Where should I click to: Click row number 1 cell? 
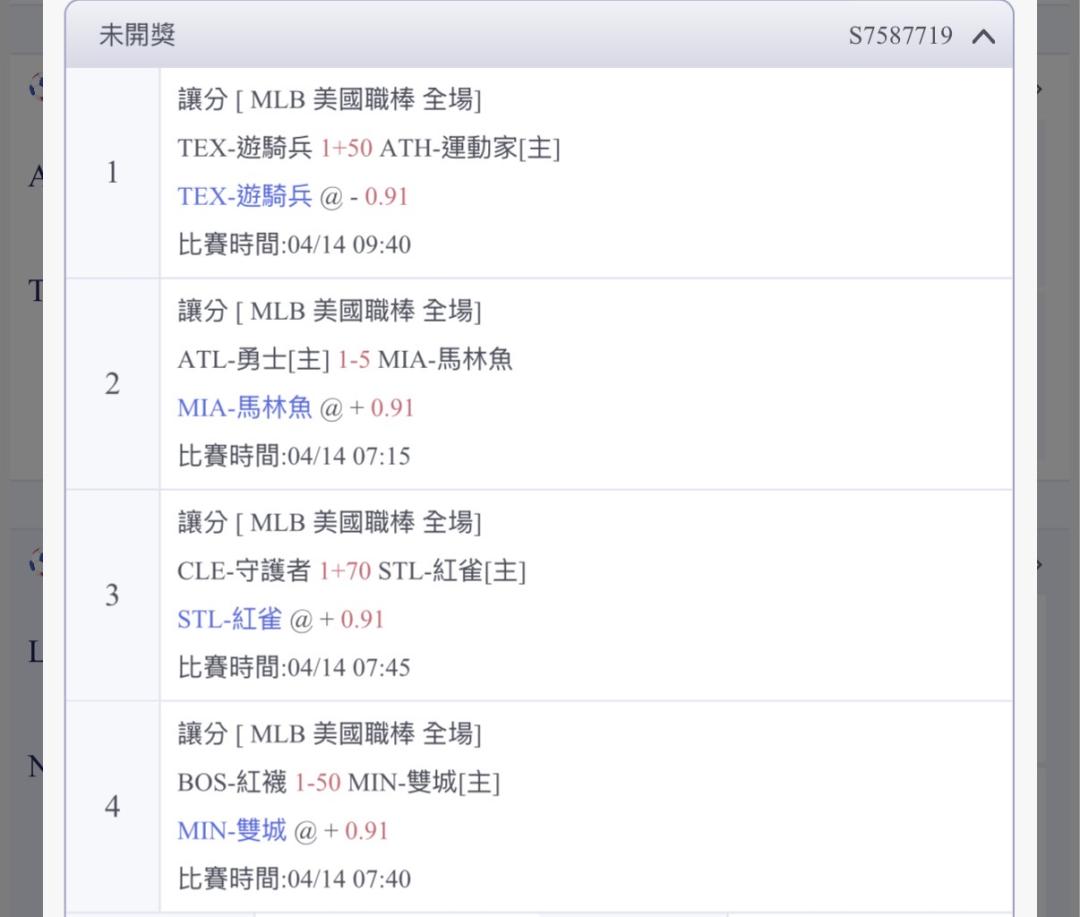(x=112, y=173)
